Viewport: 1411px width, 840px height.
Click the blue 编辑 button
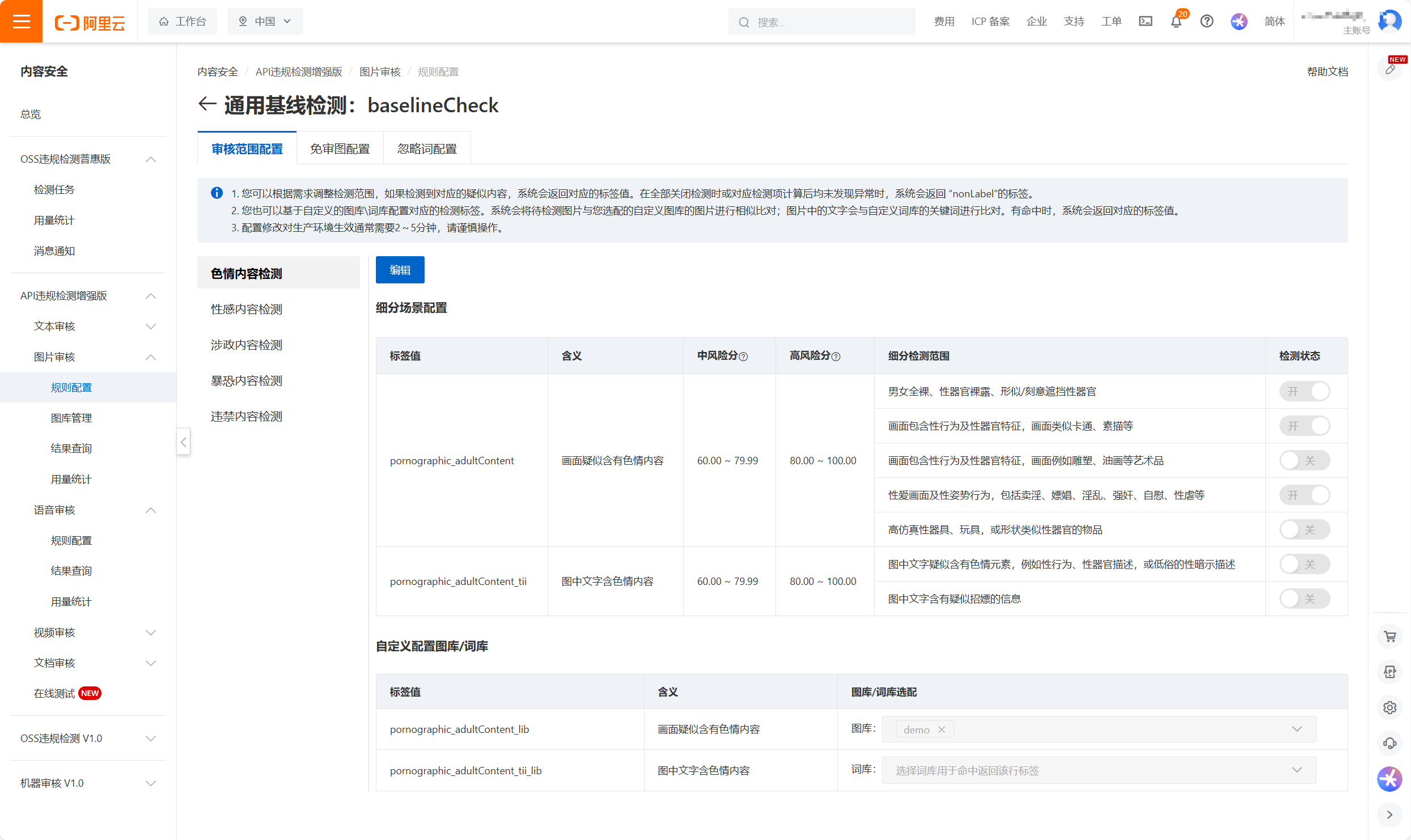[400, 270]
